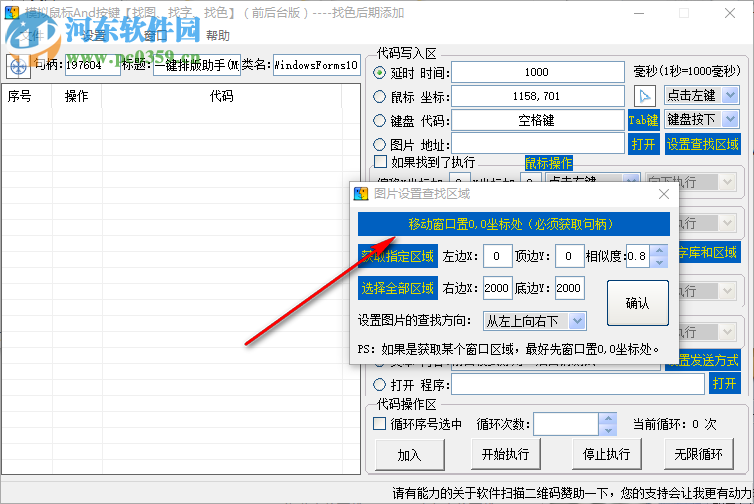Screen dimensions: 754x504
Task: Increase 循环次数 with the up arrow
Action: [x=608, y=418]
